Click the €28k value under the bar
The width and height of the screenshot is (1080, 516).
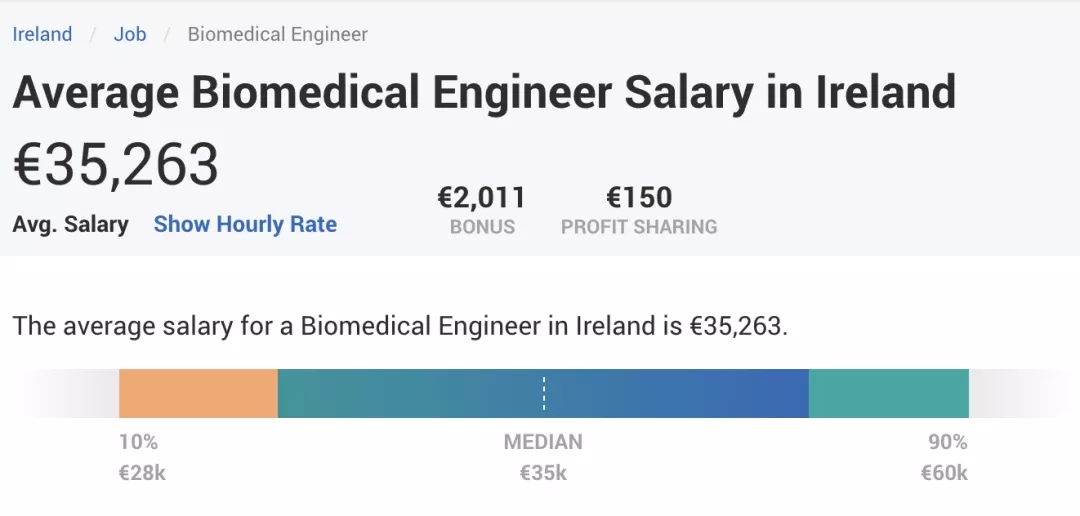(x=142, y=473)
